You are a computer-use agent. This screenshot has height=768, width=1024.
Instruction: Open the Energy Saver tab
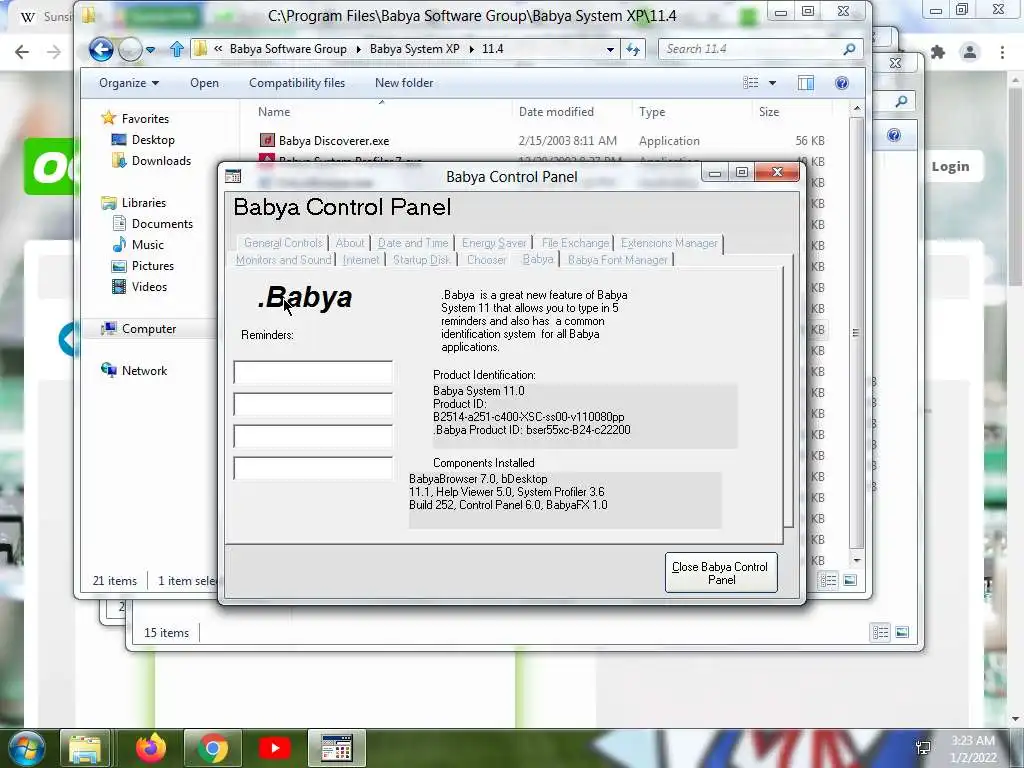point(494,243)
